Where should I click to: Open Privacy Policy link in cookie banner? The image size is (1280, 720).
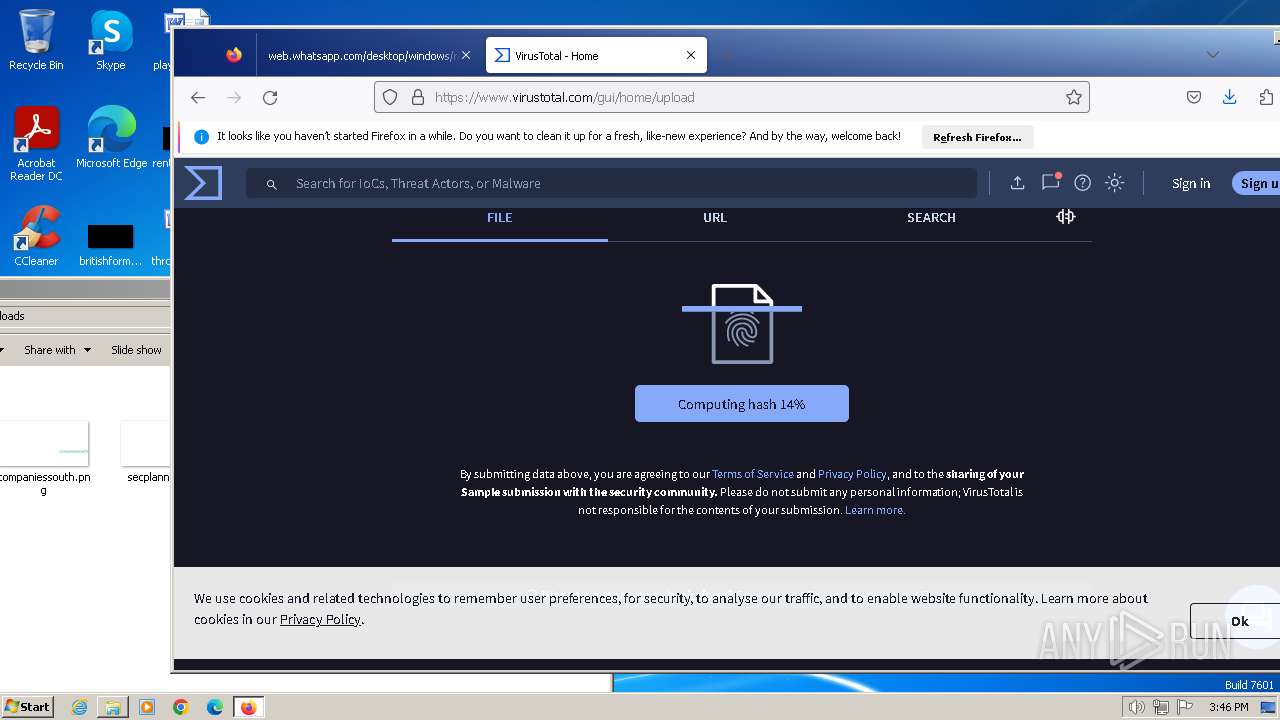tap(320, 619)
